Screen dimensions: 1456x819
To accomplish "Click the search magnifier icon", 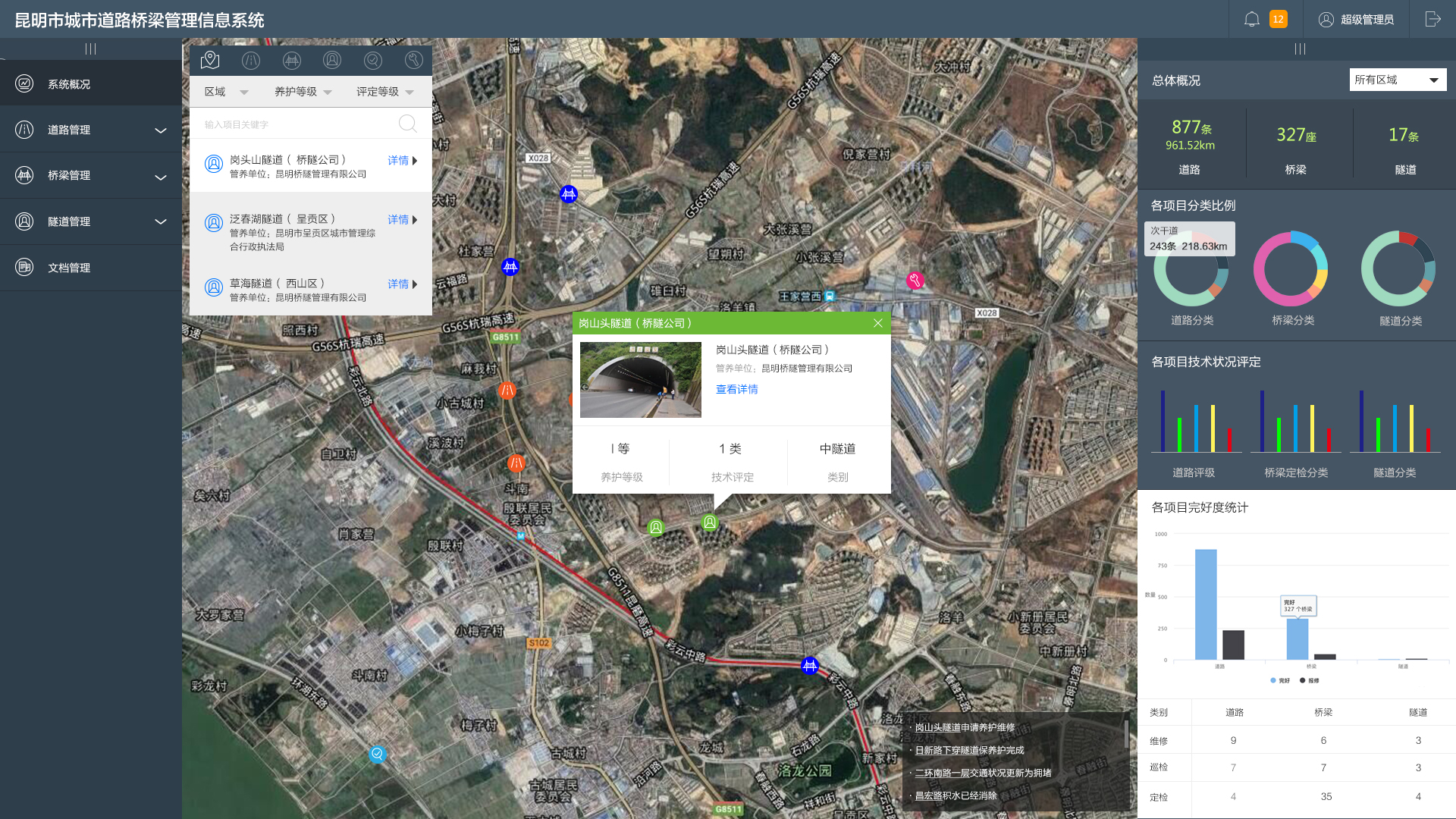I will click(407, 124).
